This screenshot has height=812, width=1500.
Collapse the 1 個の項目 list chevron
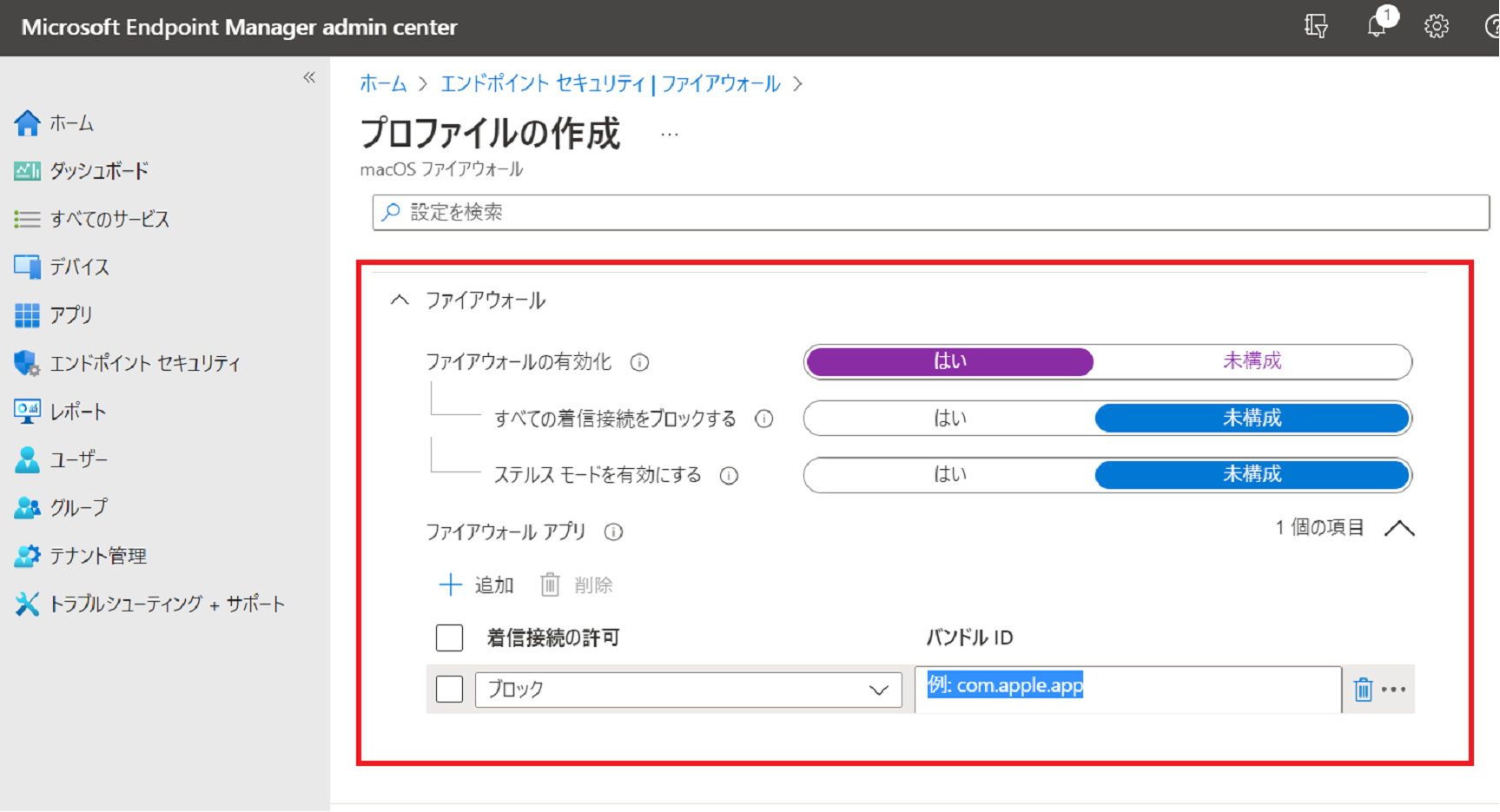(x=1399, y=528)
